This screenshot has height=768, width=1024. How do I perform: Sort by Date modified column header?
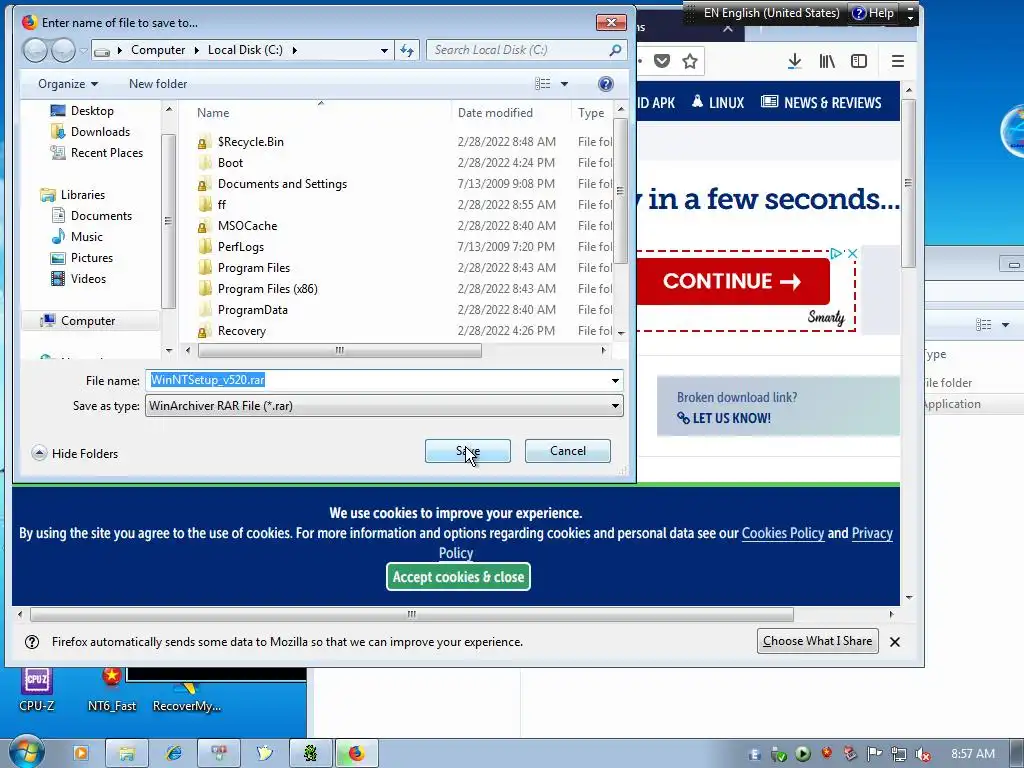pos(495,113)
